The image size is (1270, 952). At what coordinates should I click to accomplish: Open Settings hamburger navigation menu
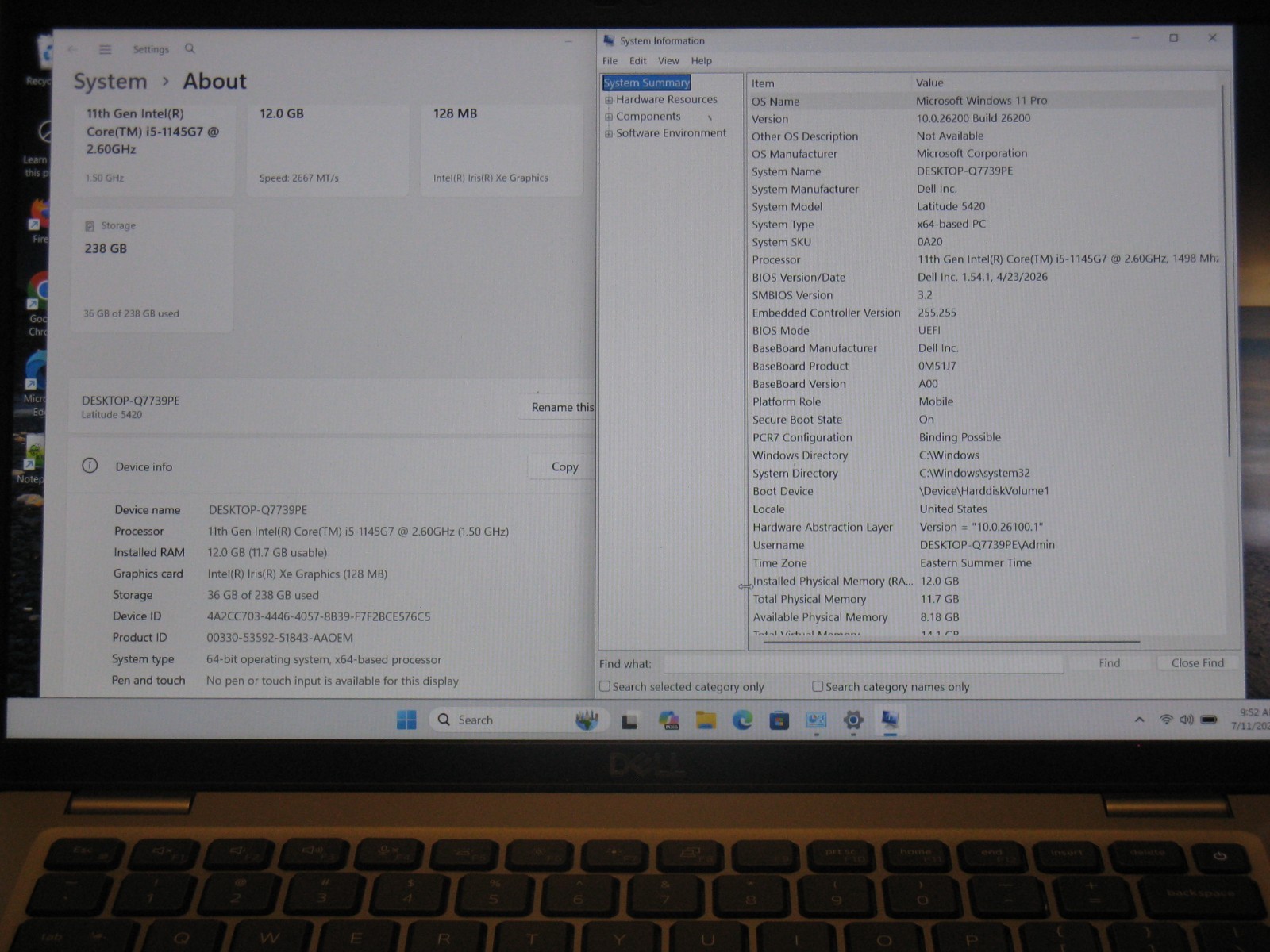click(105, 49)
